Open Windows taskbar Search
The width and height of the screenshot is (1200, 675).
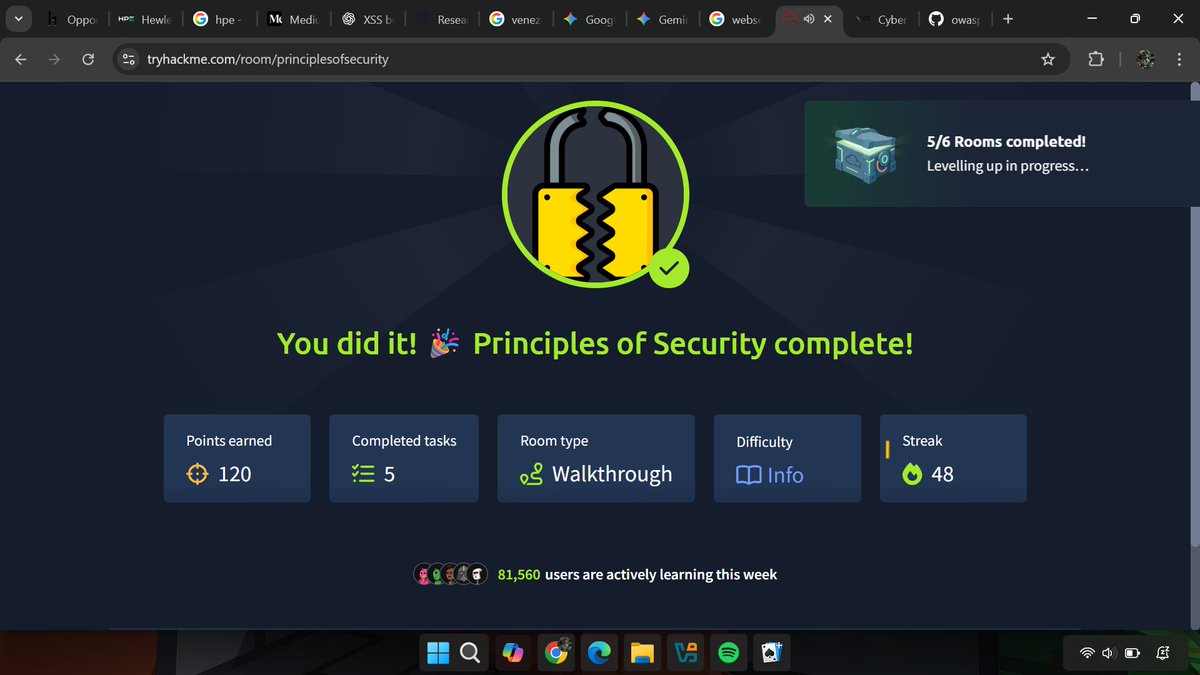(x=470, y=653)
